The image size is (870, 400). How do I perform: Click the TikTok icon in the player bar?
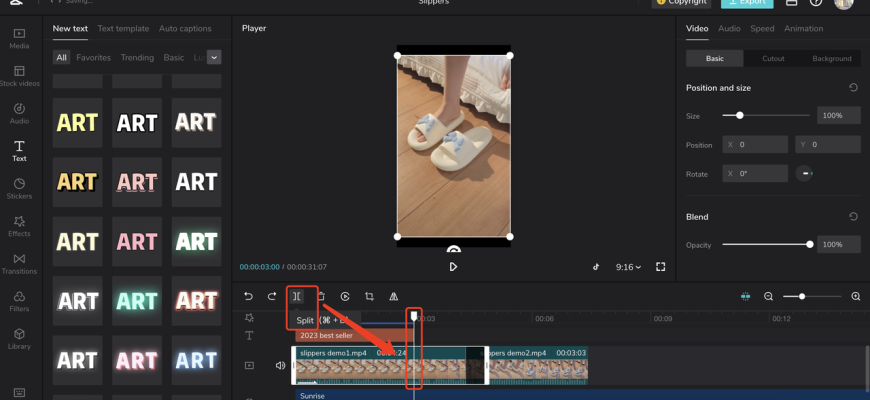(x=596, y=267)
